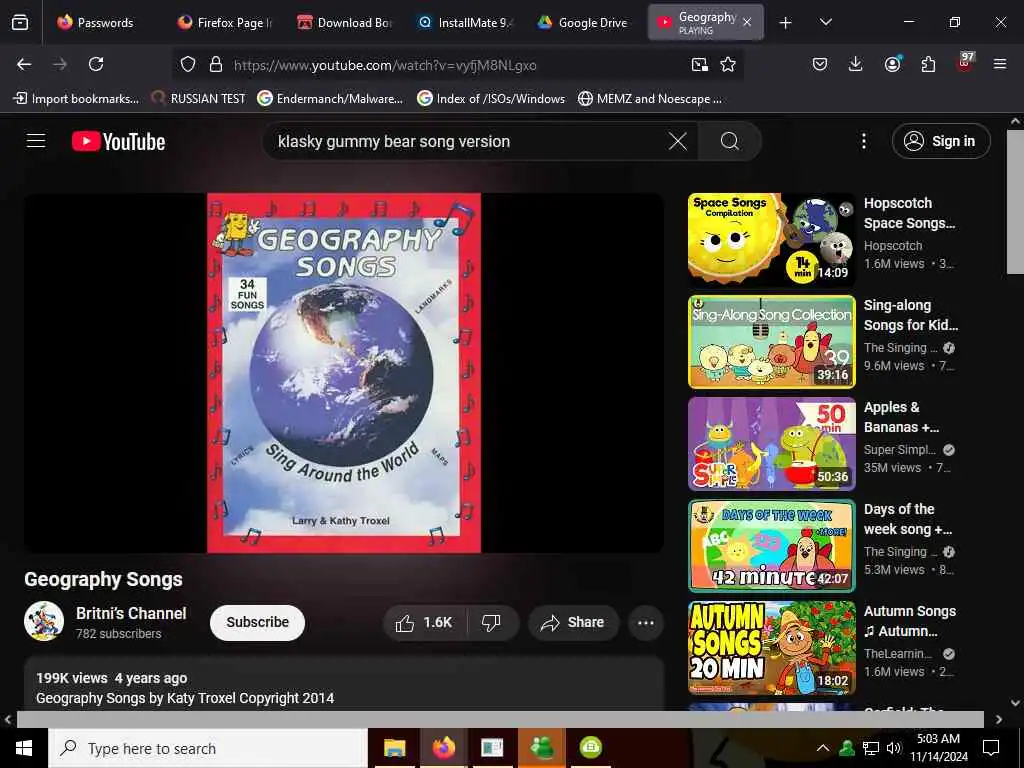Dislike the Geography Songs video
This screenshot has width=1024, height=768.
click(491, 622)
